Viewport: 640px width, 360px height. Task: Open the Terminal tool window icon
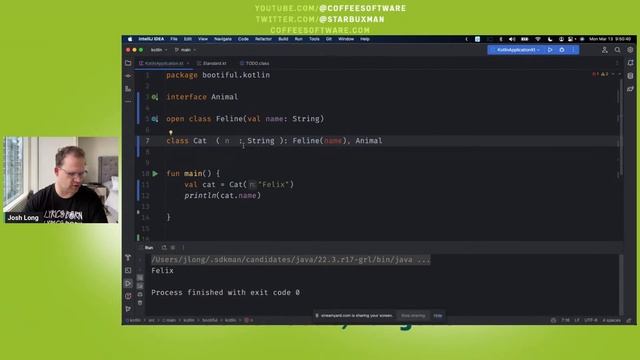[128, 270]
